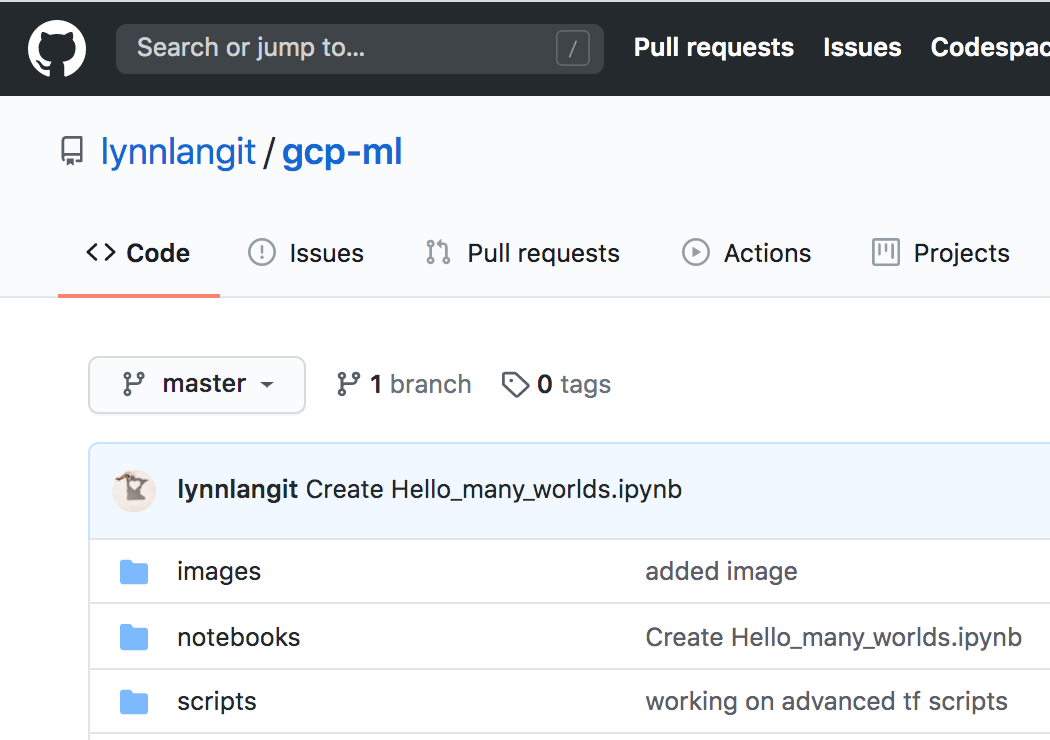Switch to the Projects tab
Image resolution: width=1050 pixels, height=740 pixels.
[x=941, y=253]
